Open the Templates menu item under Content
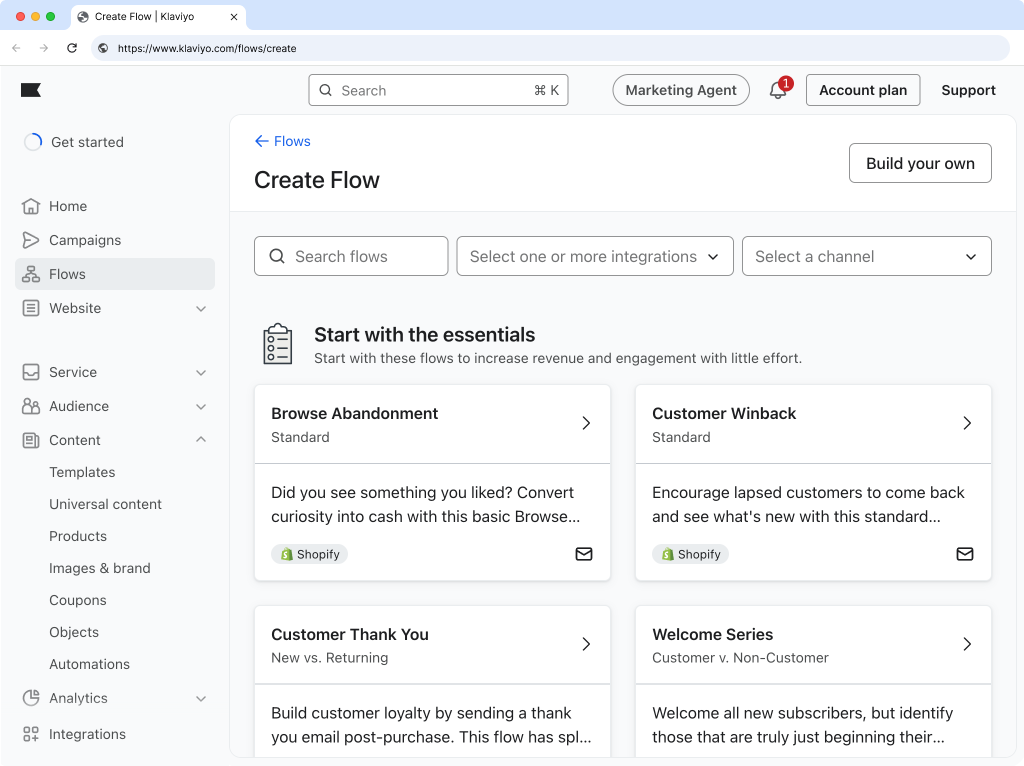Viewport: 1024px width, 766px height. click(82, 472)
